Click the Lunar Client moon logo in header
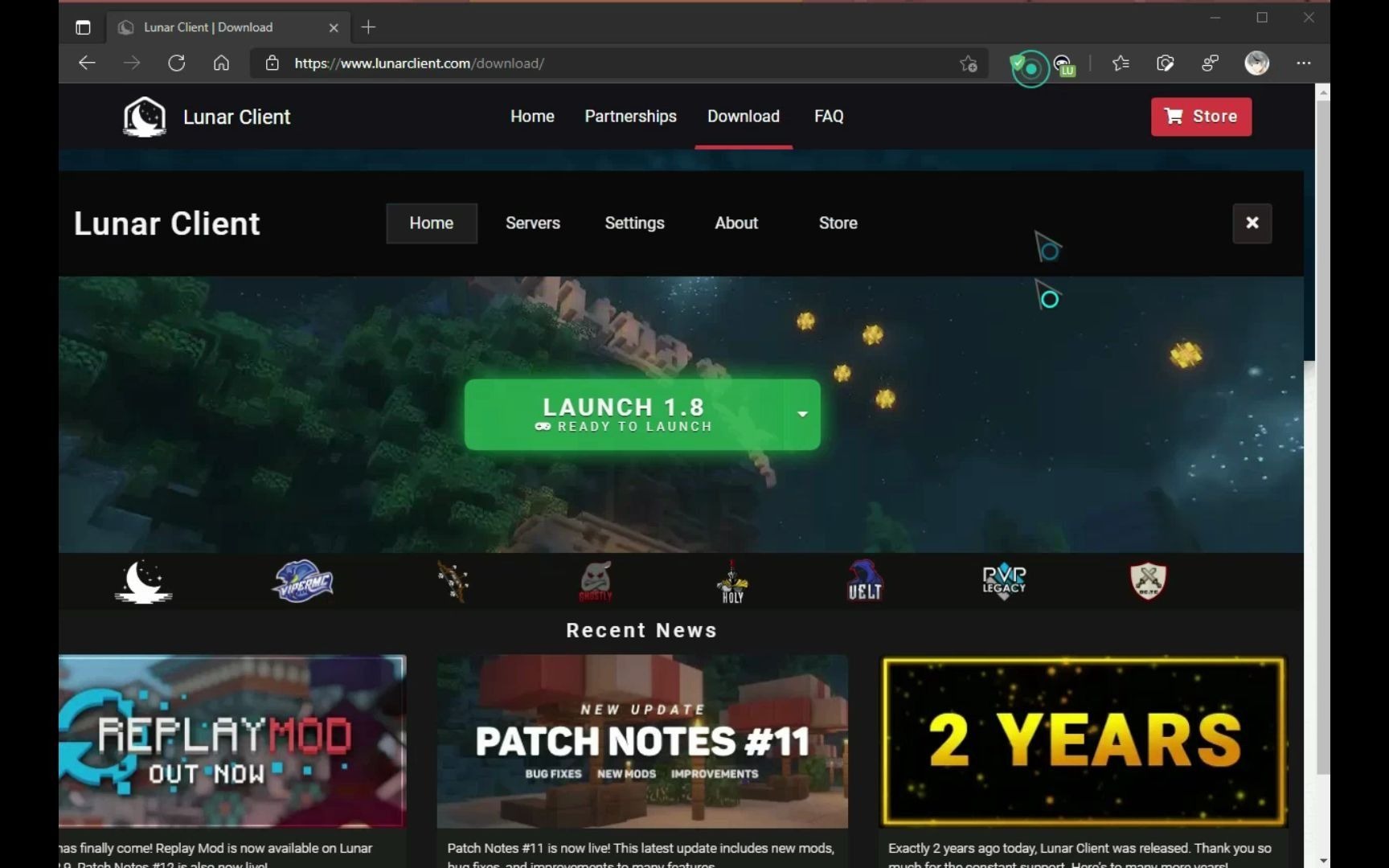1389x868 pixels. click(144, 117)
